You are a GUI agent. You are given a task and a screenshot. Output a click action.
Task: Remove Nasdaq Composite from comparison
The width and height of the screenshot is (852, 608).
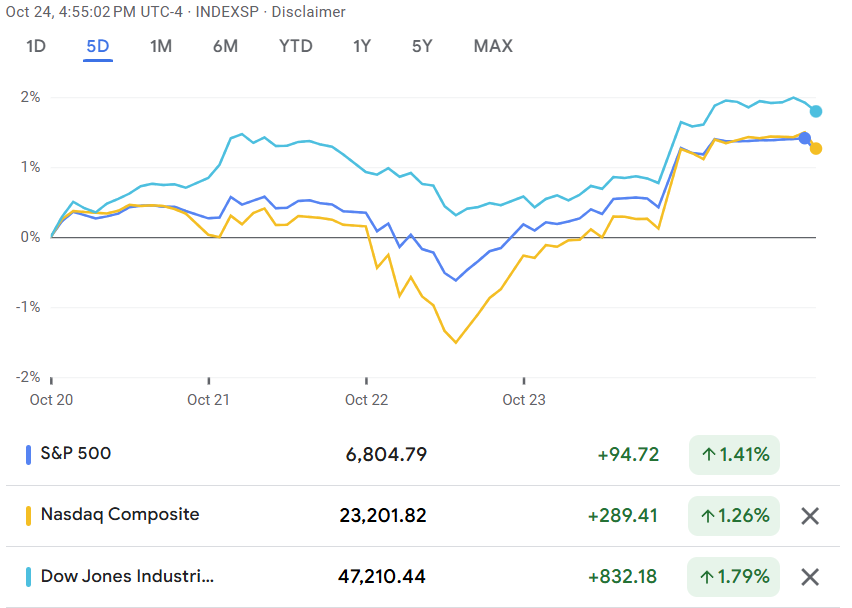click(810, 516)
